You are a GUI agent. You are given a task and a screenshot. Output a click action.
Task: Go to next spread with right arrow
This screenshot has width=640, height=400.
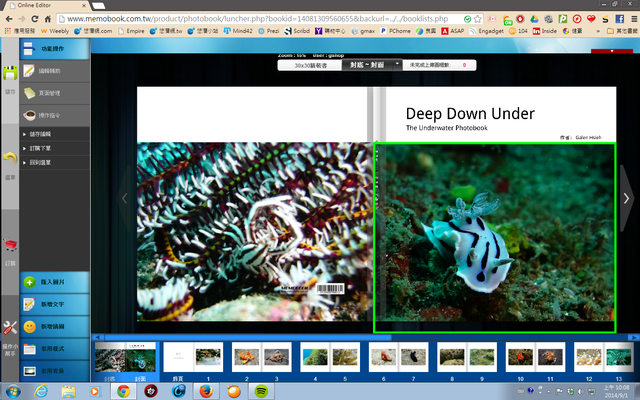point(627,198)
